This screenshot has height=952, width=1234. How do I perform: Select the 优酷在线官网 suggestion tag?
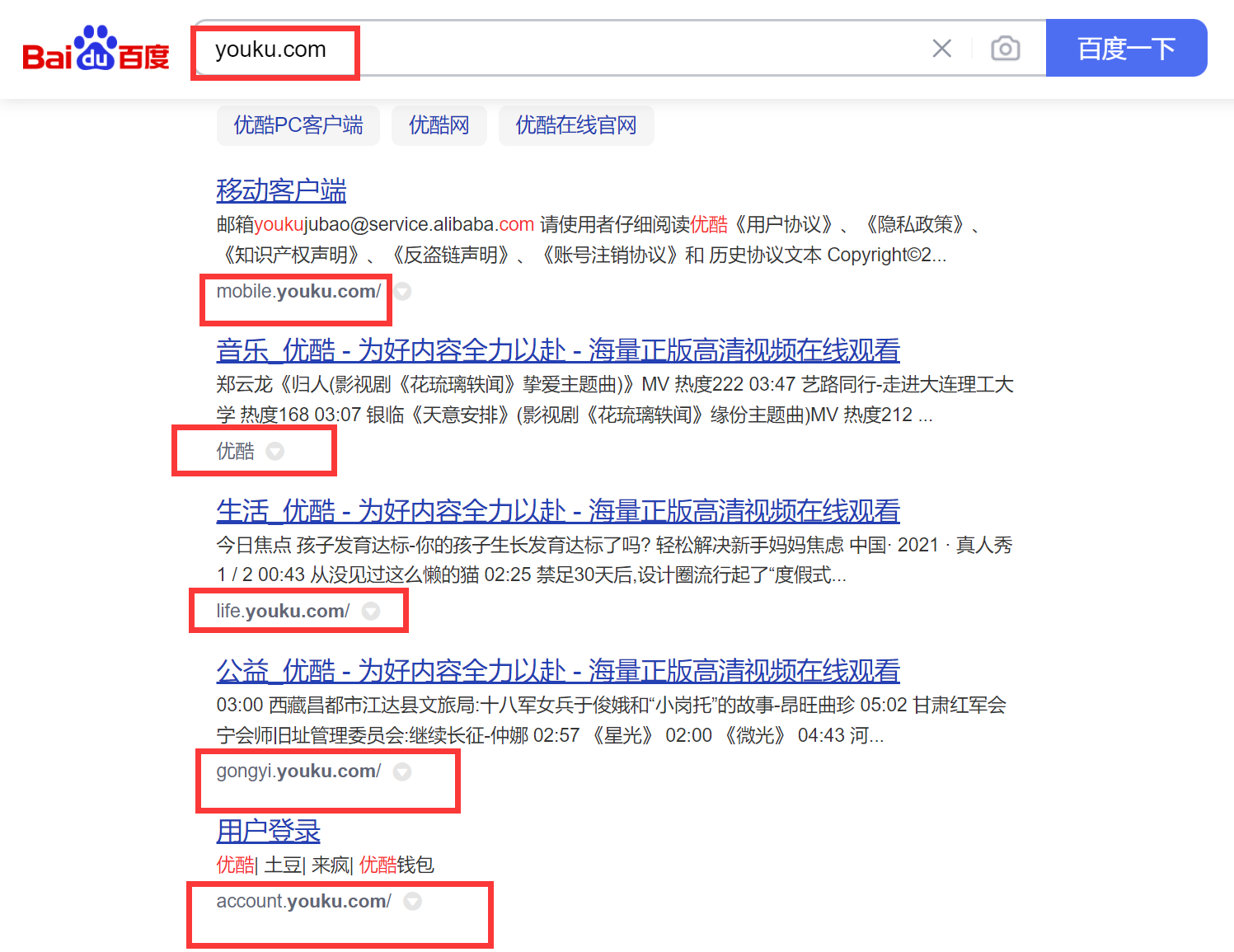pyautogui.click(x=575, y=125)
